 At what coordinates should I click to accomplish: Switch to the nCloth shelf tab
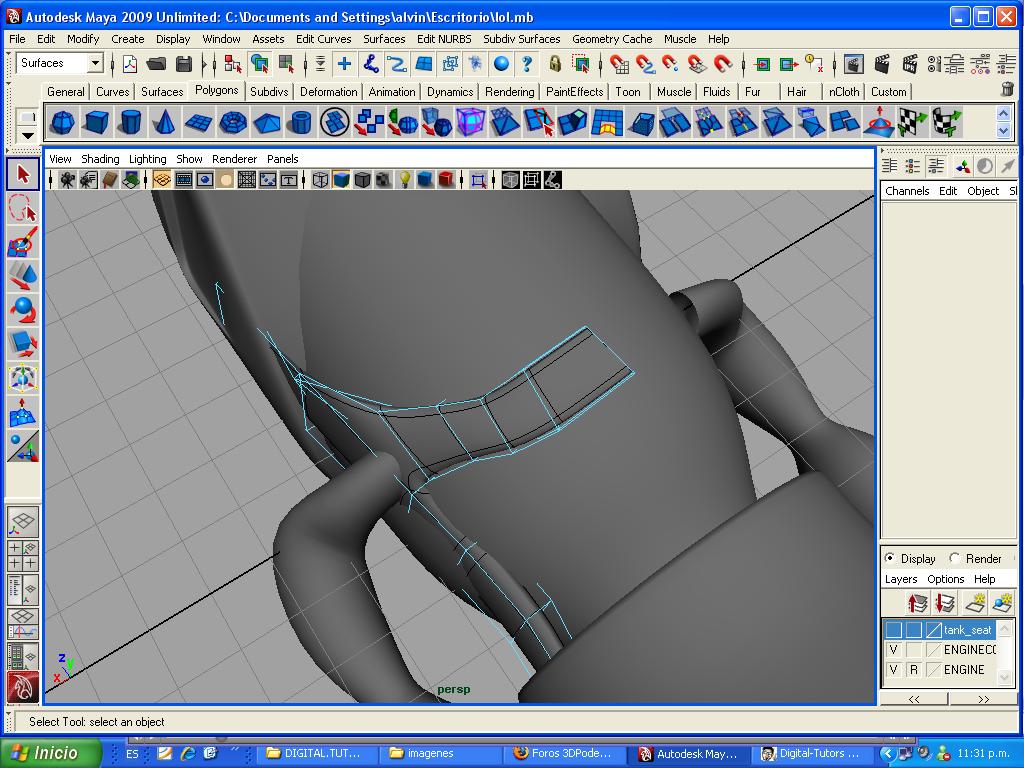click(844, 91)
